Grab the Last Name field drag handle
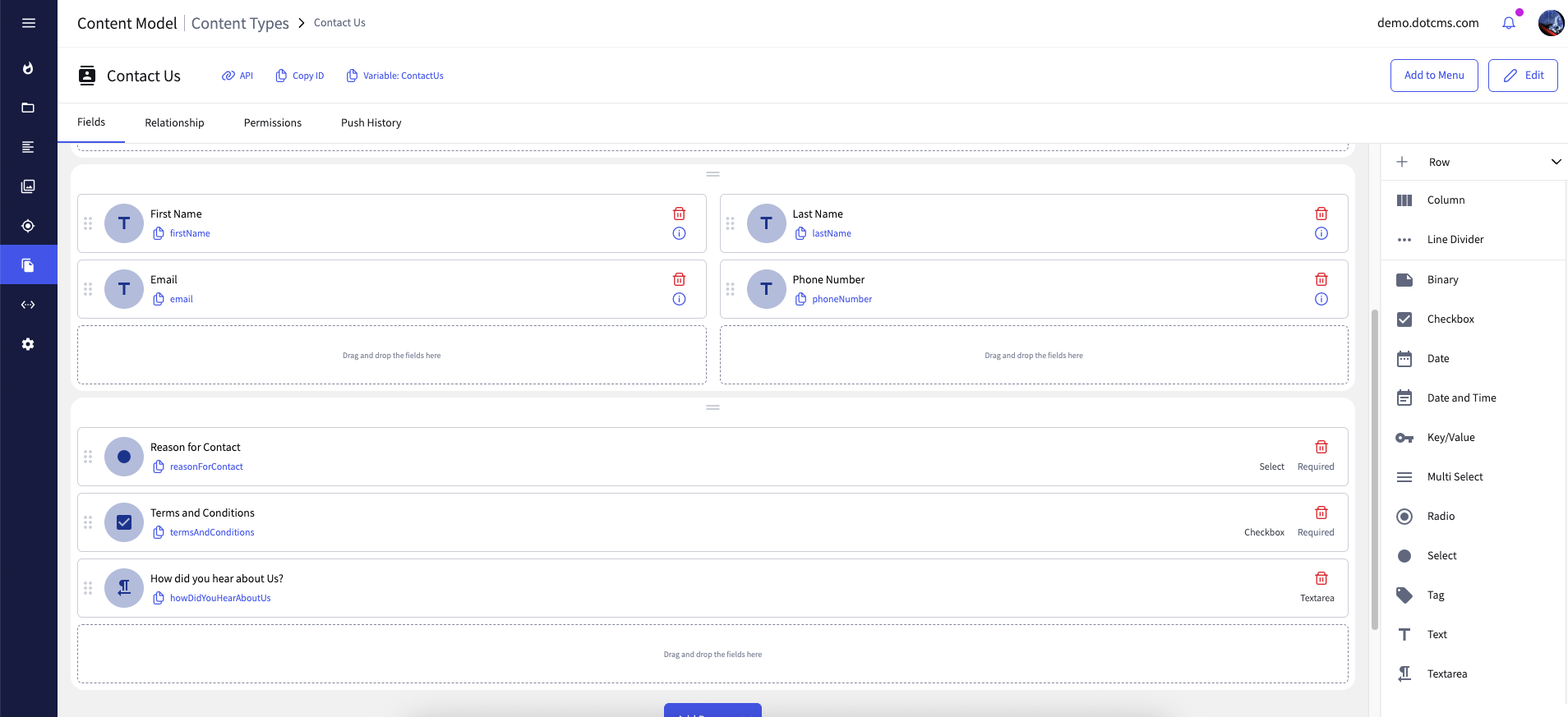The image size is (1568, 717). (x=730, y=223)
